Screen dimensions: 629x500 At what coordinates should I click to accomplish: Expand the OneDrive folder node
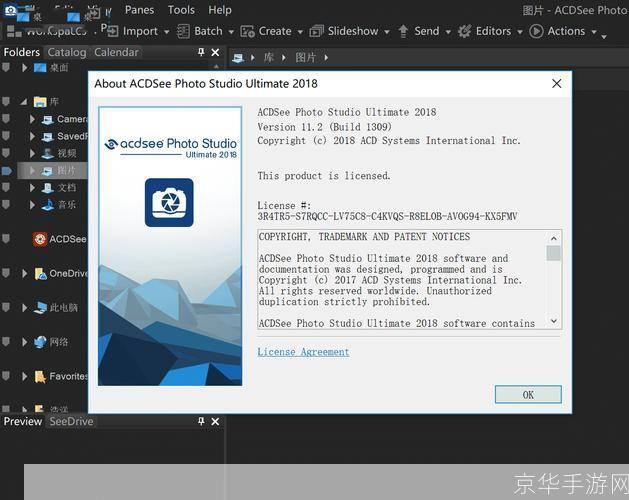point(24,273)
